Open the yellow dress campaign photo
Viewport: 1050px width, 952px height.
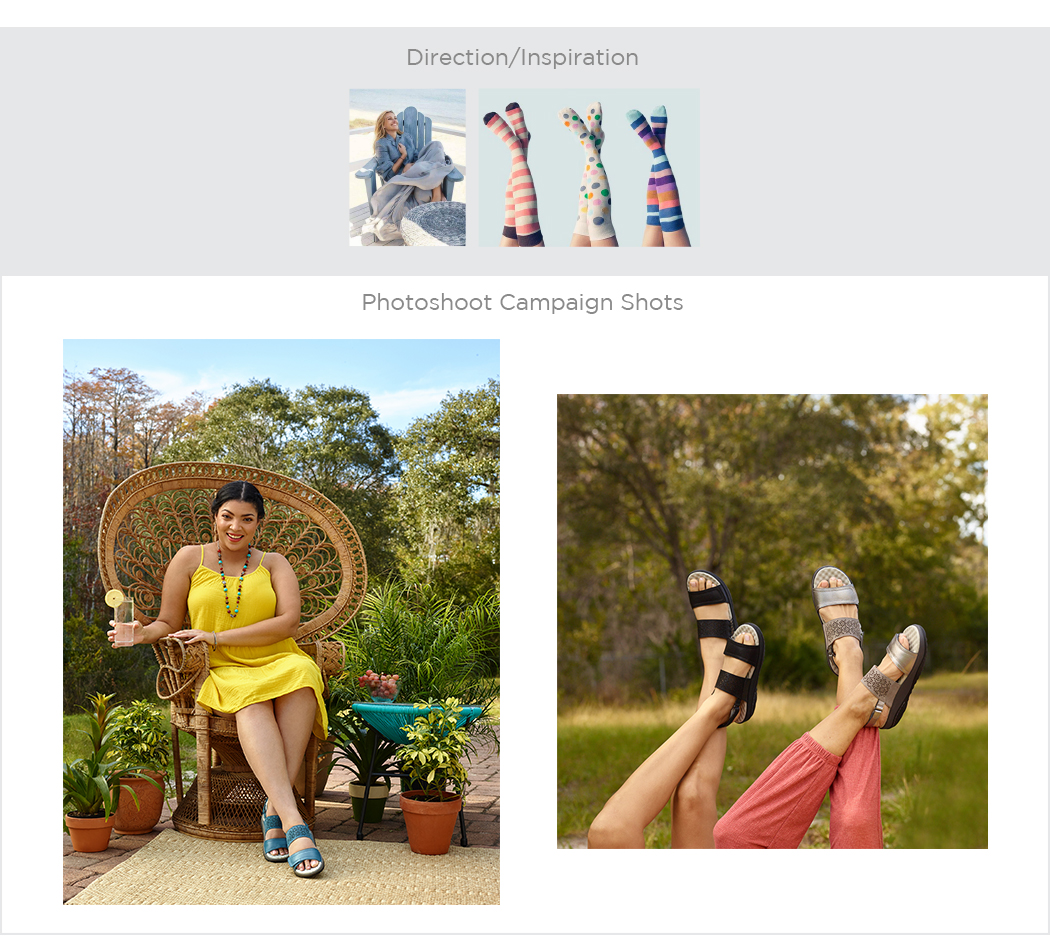point(281,622)
